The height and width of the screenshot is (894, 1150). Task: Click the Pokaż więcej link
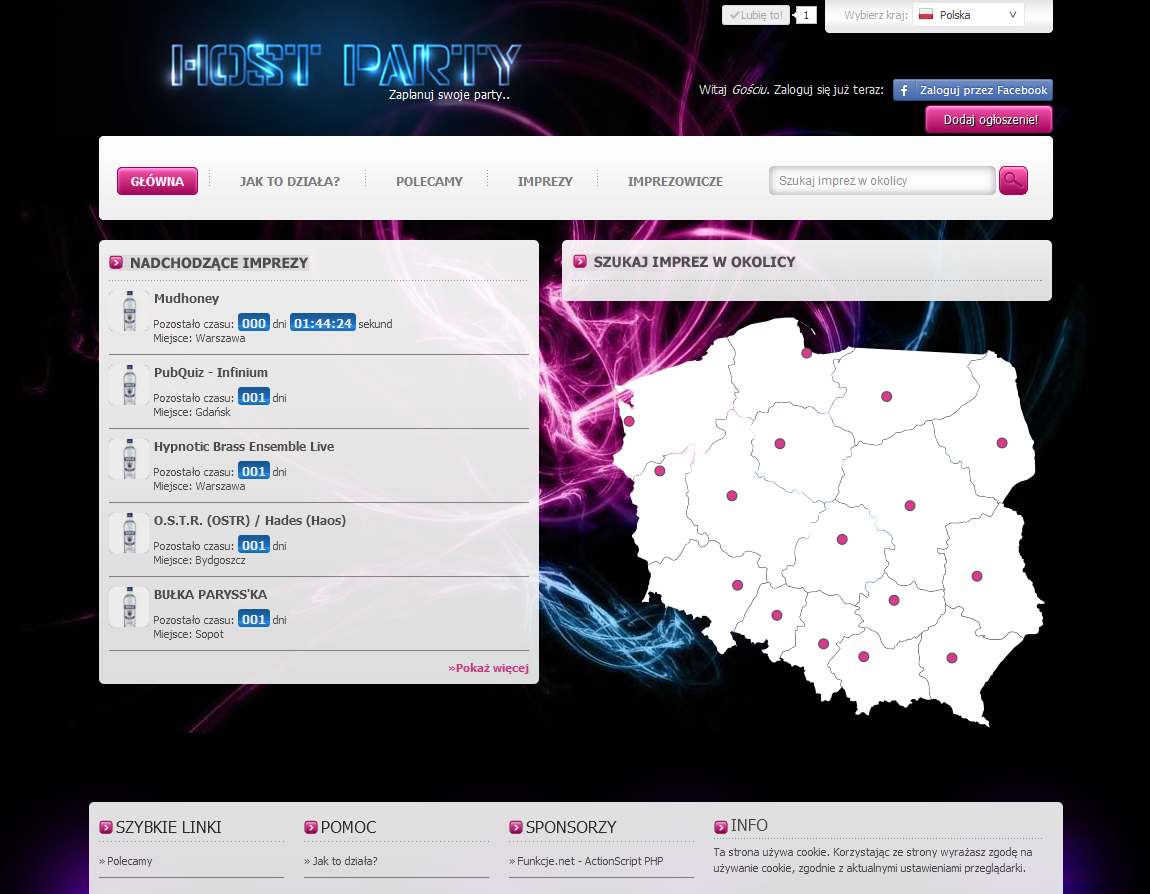(488, 668)
